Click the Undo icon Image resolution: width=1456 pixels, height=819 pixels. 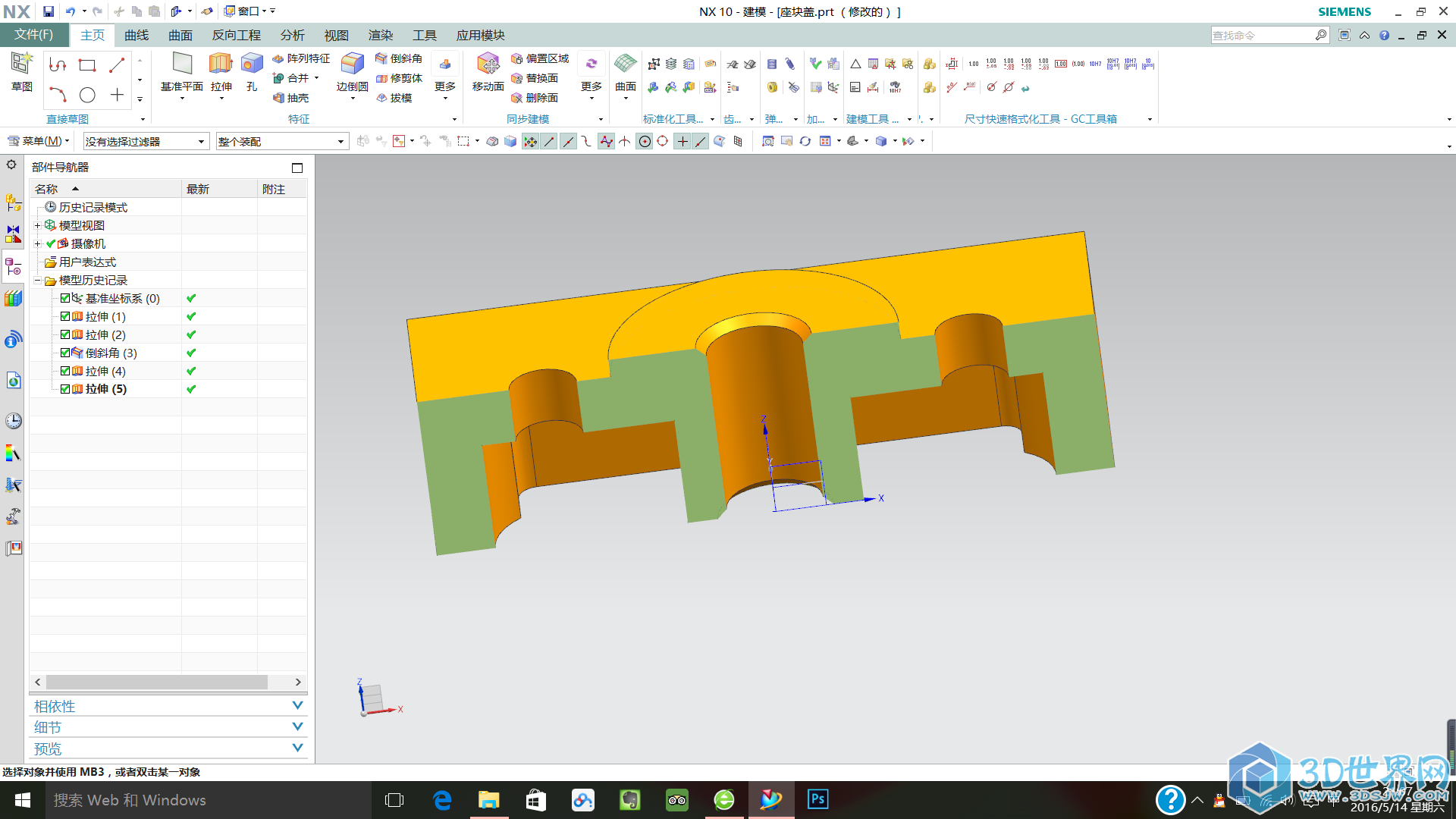71,11
